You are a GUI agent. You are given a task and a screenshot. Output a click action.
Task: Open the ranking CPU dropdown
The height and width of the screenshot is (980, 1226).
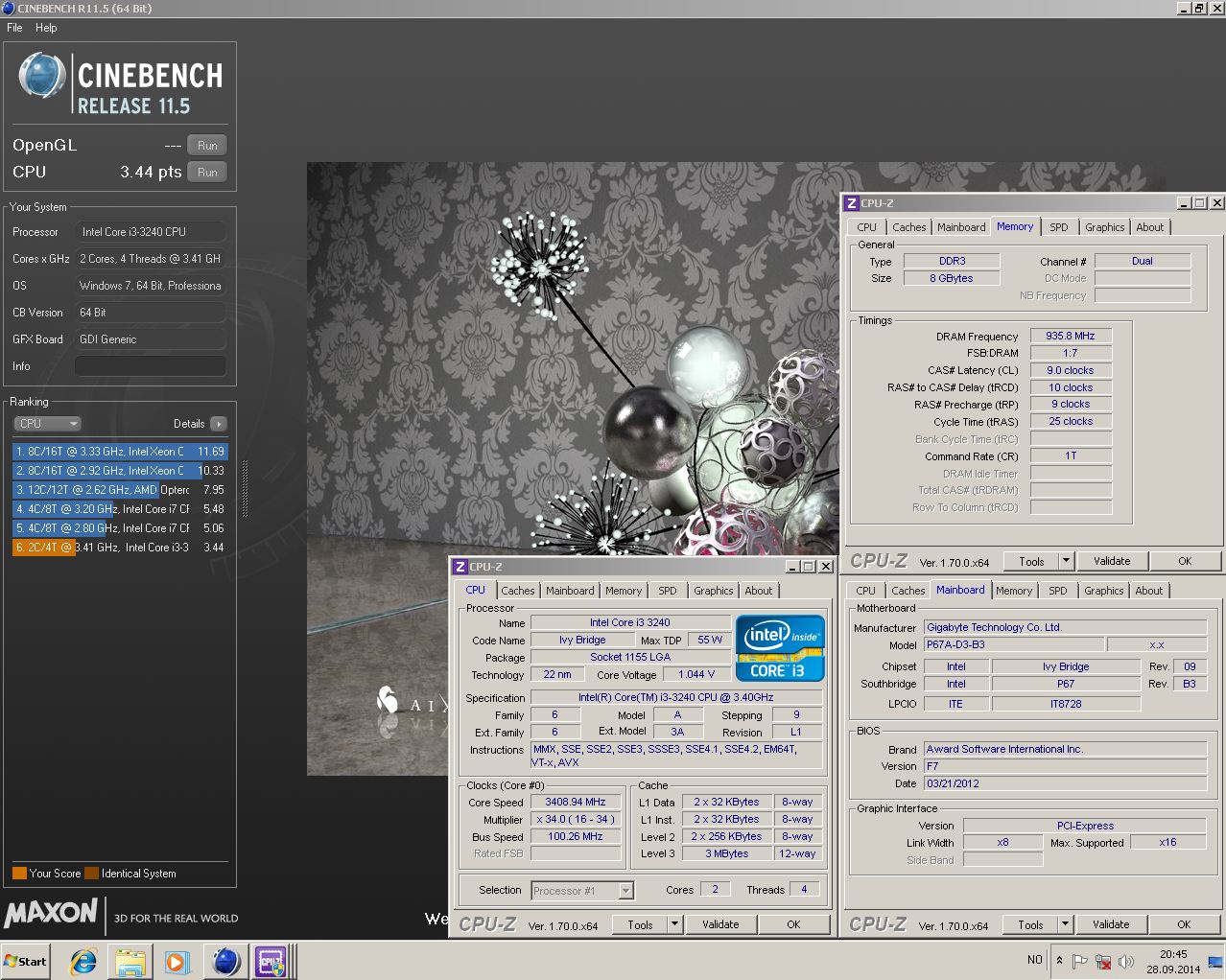[47, 424]
